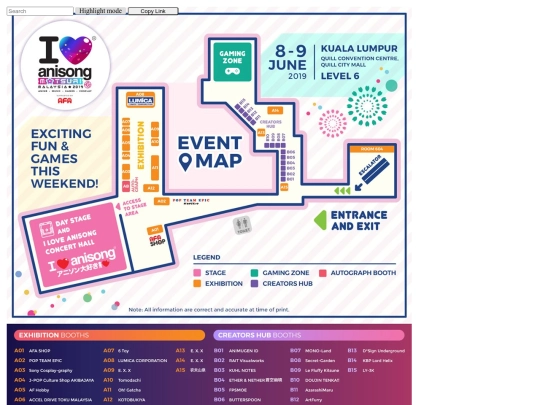
Task: Select booth A09 on the map
Action: coord(155,129)
